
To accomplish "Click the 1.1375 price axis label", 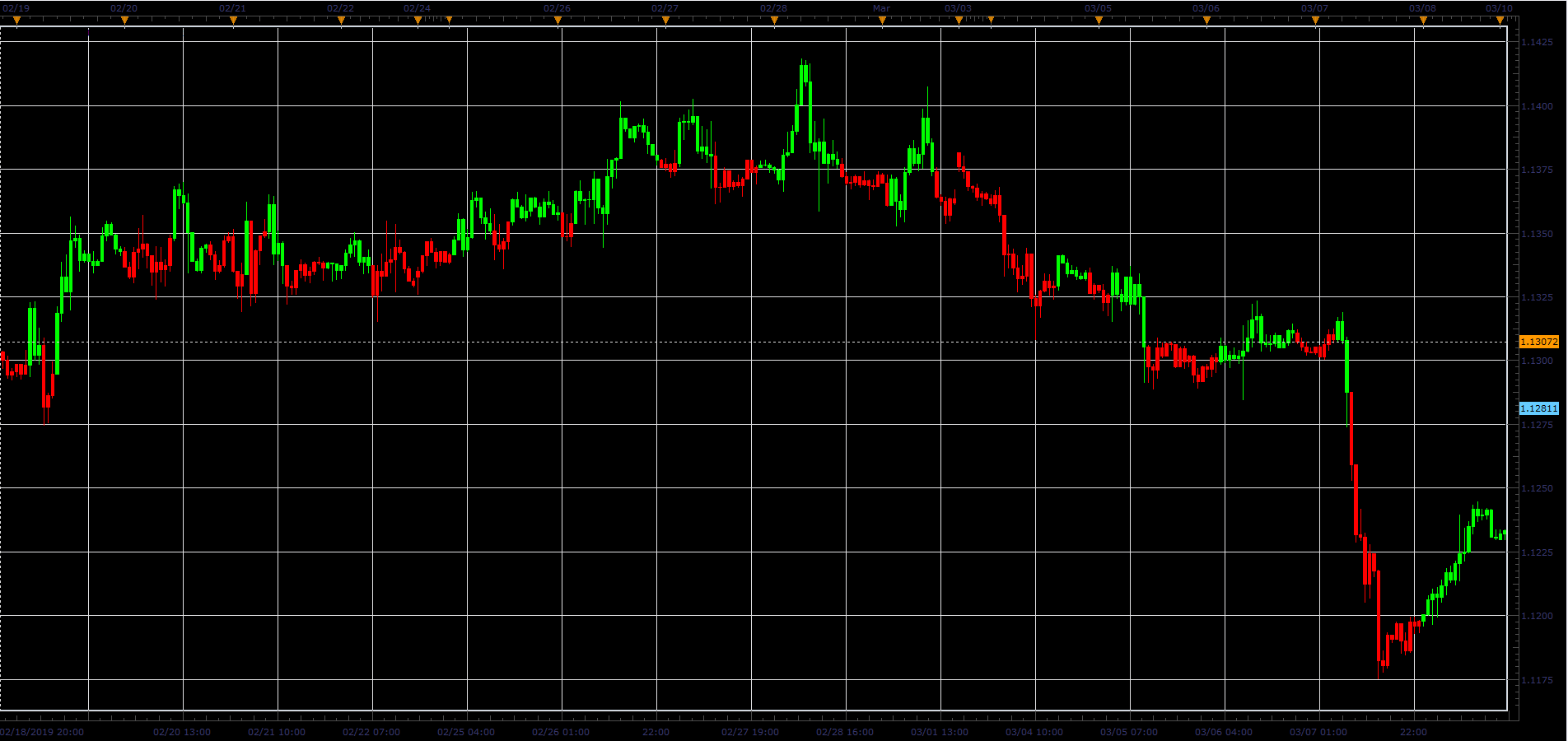I will coord(1537,170).
